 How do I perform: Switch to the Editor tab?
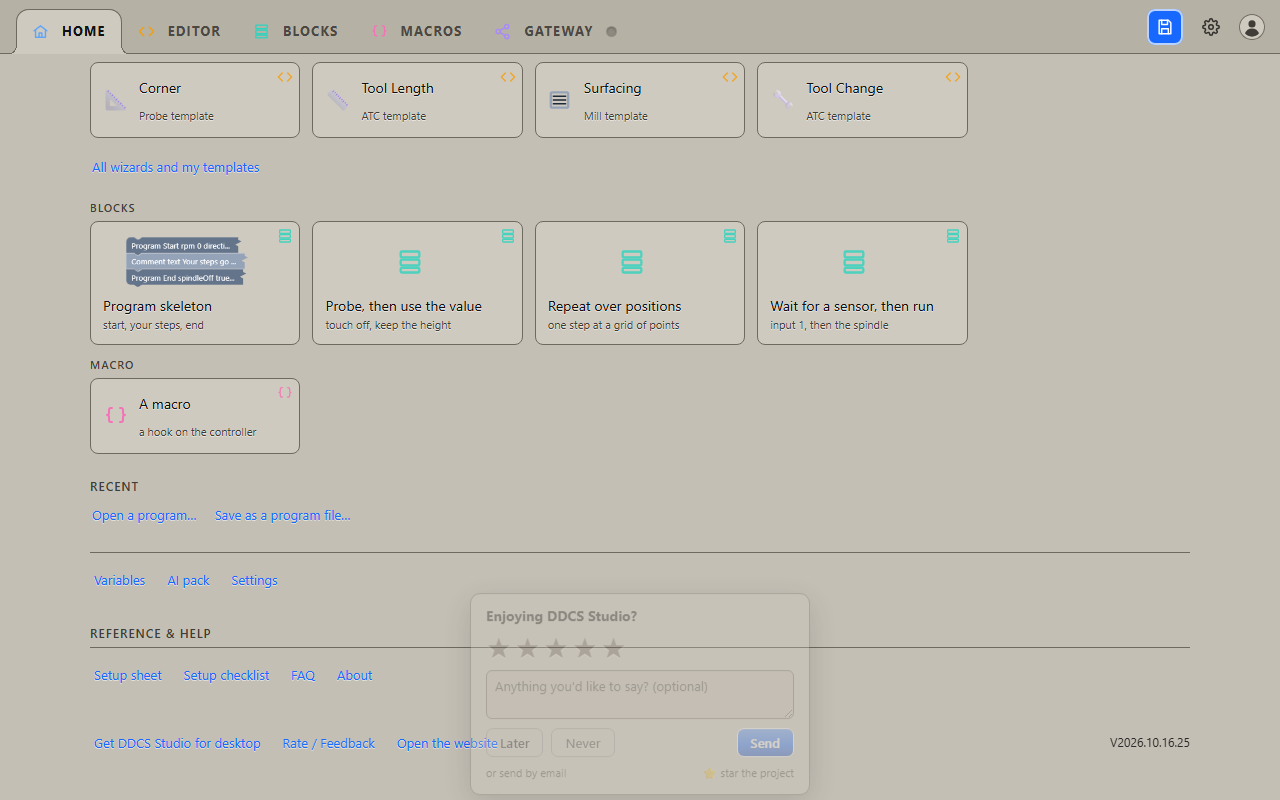179,31
